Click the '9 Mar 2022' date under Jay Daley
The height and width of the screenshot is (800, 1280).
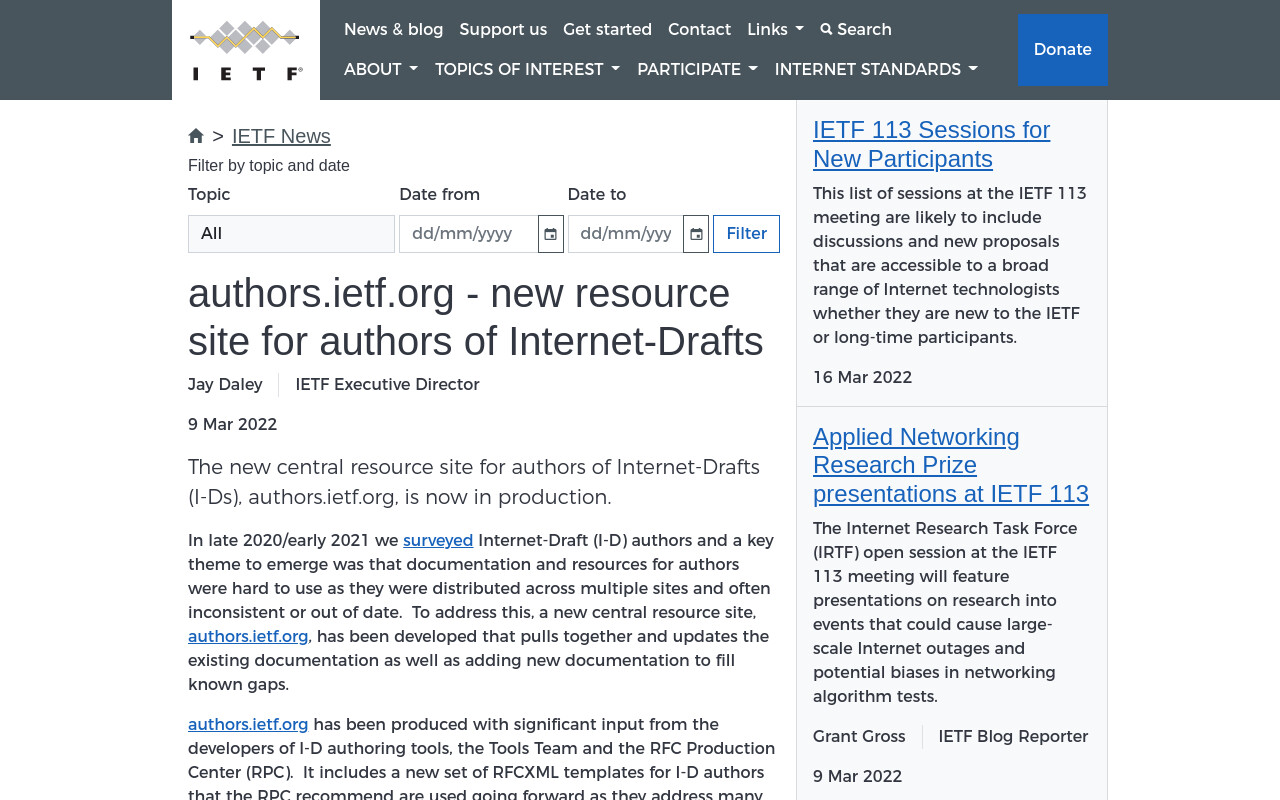[232, 425]
